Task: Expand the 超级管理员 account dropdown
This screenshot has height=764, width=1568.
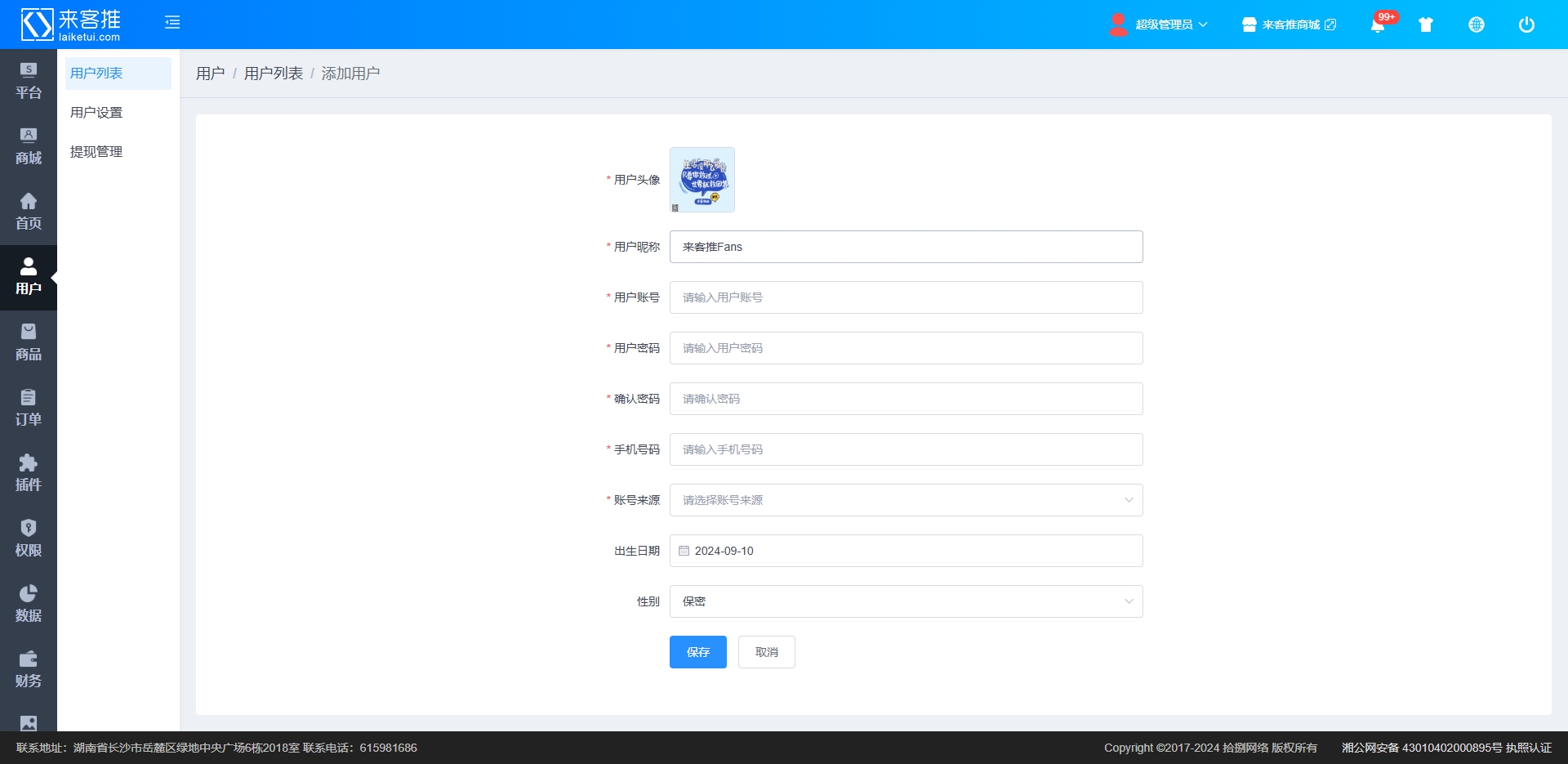Action: [x=1160, y=25]
